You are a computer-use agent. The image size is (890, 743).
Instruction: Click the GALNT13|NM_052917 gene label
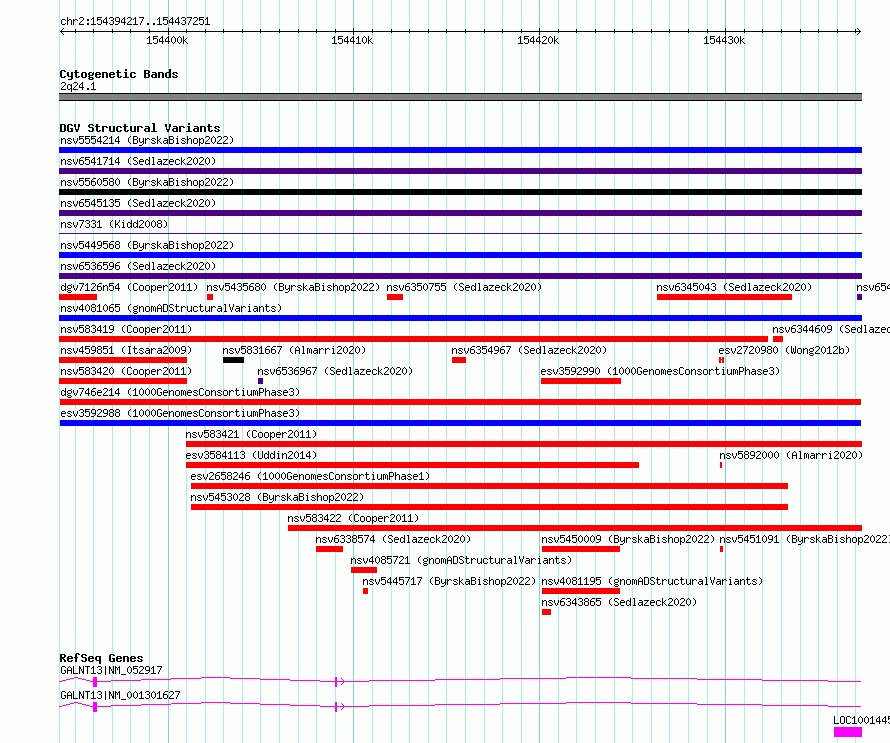[x=111, y=670]
